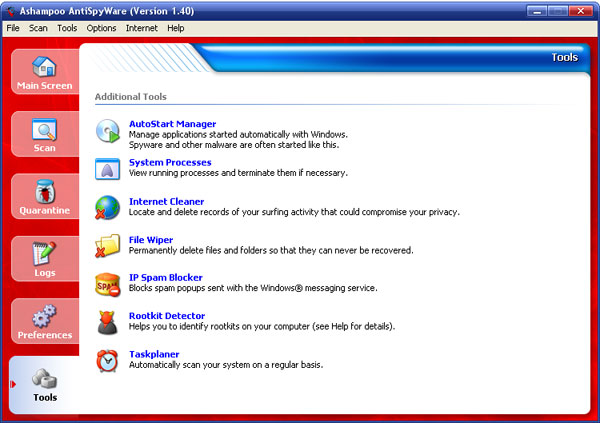Open the System Processes link
This screenshot has height=423, width=600.
pyautogui.click(x=170, y=162)
